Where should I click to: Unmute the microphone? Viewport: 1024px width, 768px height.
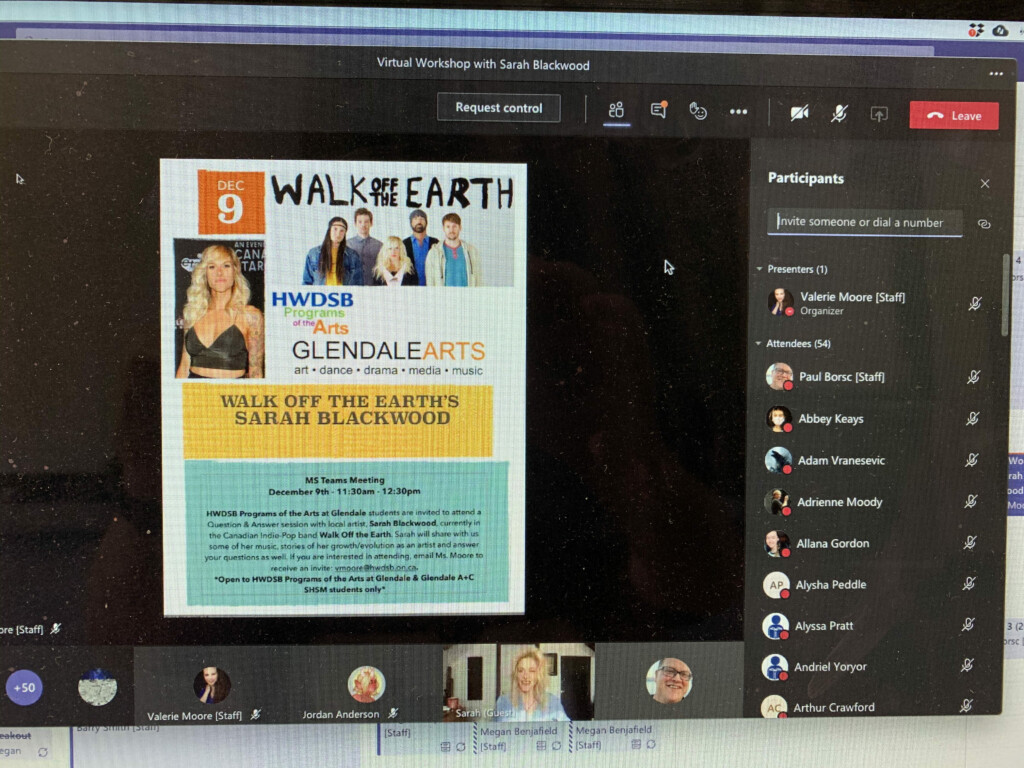(x=839, y=114)
